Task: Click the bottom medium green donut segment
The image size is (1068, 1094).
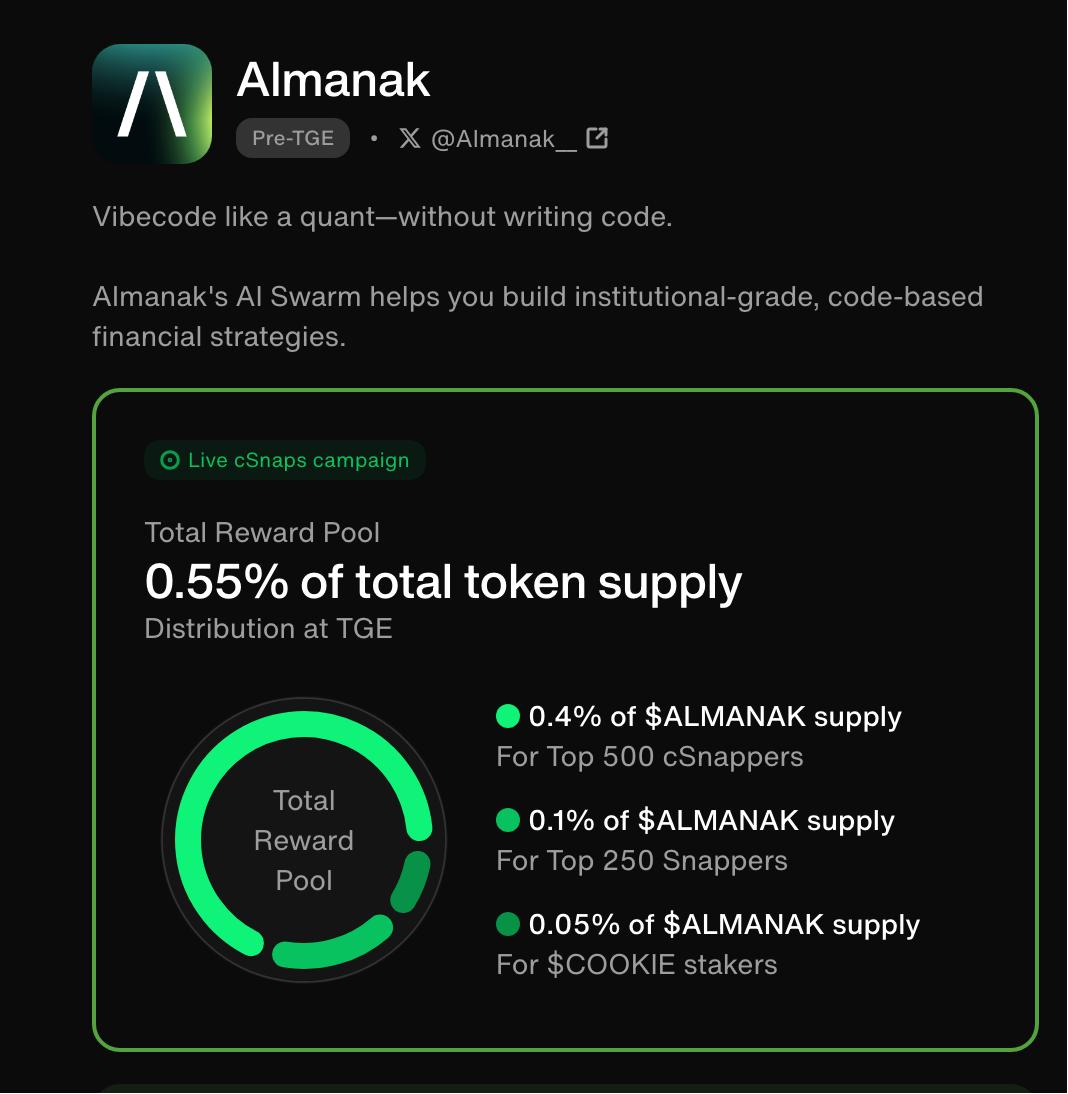Action: [x=333, y=944]
